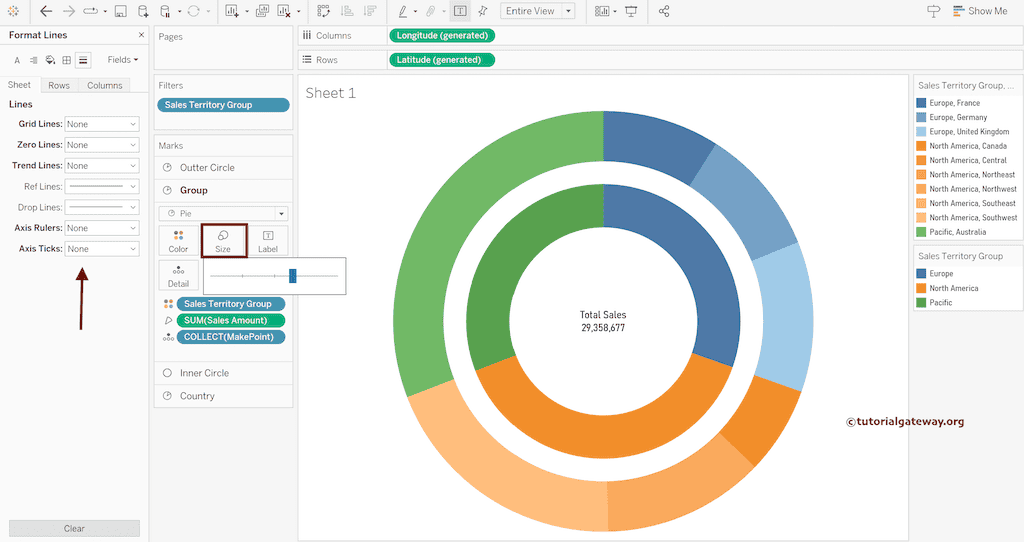Viewport: 1024px width, 542px height.
Task: Click the Sales Territory Group filter pill
Action: [x=223, y=104]
